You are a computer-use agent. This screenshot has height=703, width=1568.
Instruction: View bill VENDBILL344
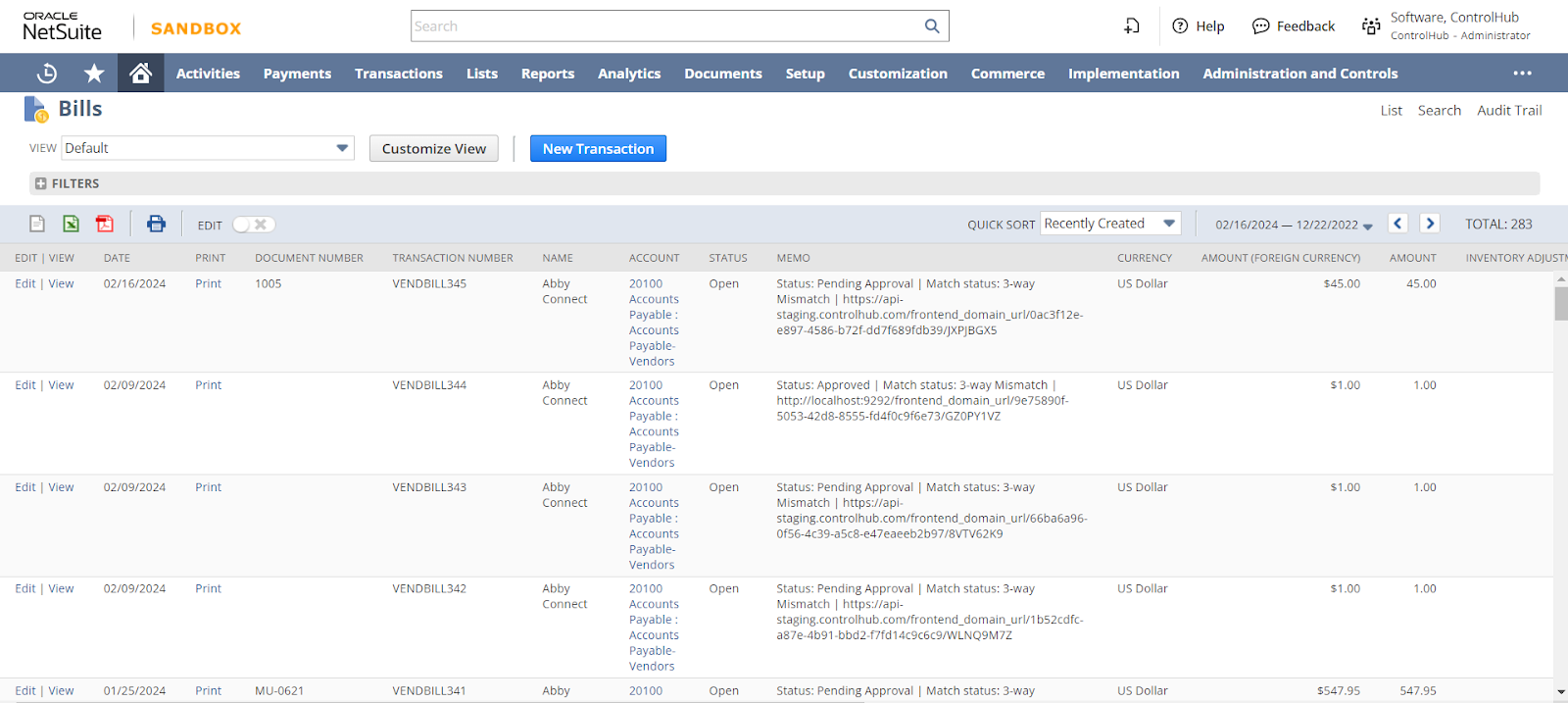[x=61, y=385]
